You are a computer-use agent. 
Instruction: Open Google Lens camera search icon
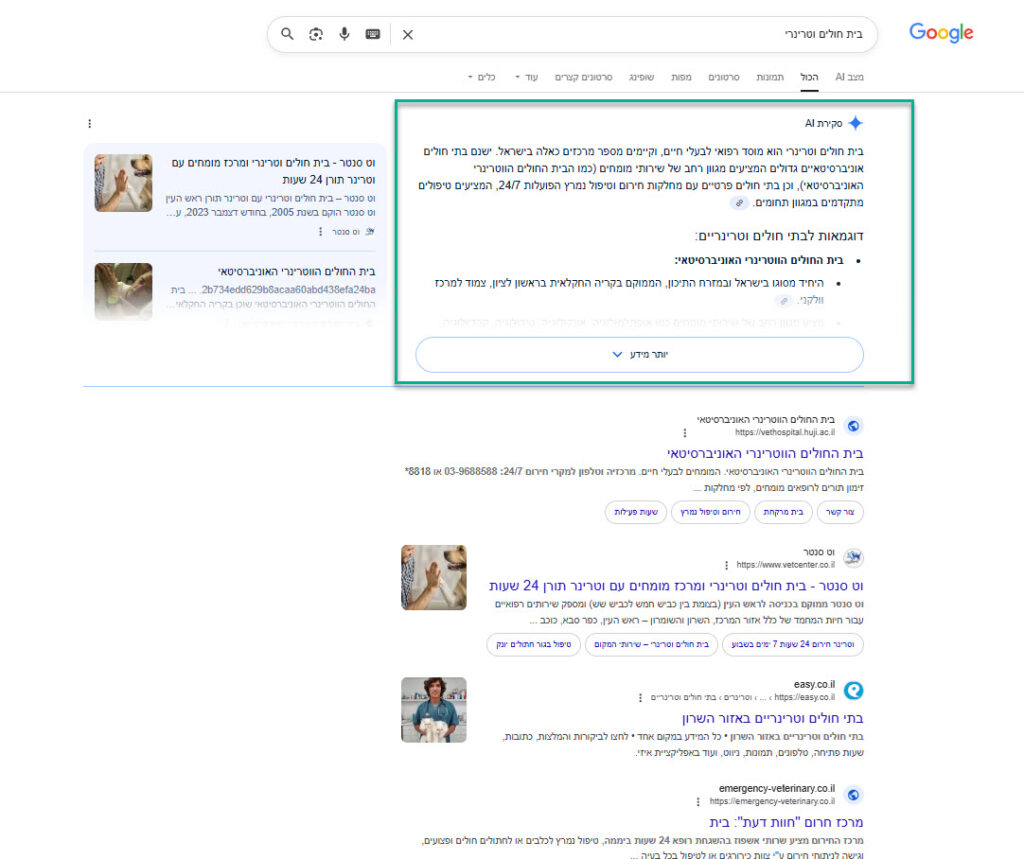click(x=316, y=33)
